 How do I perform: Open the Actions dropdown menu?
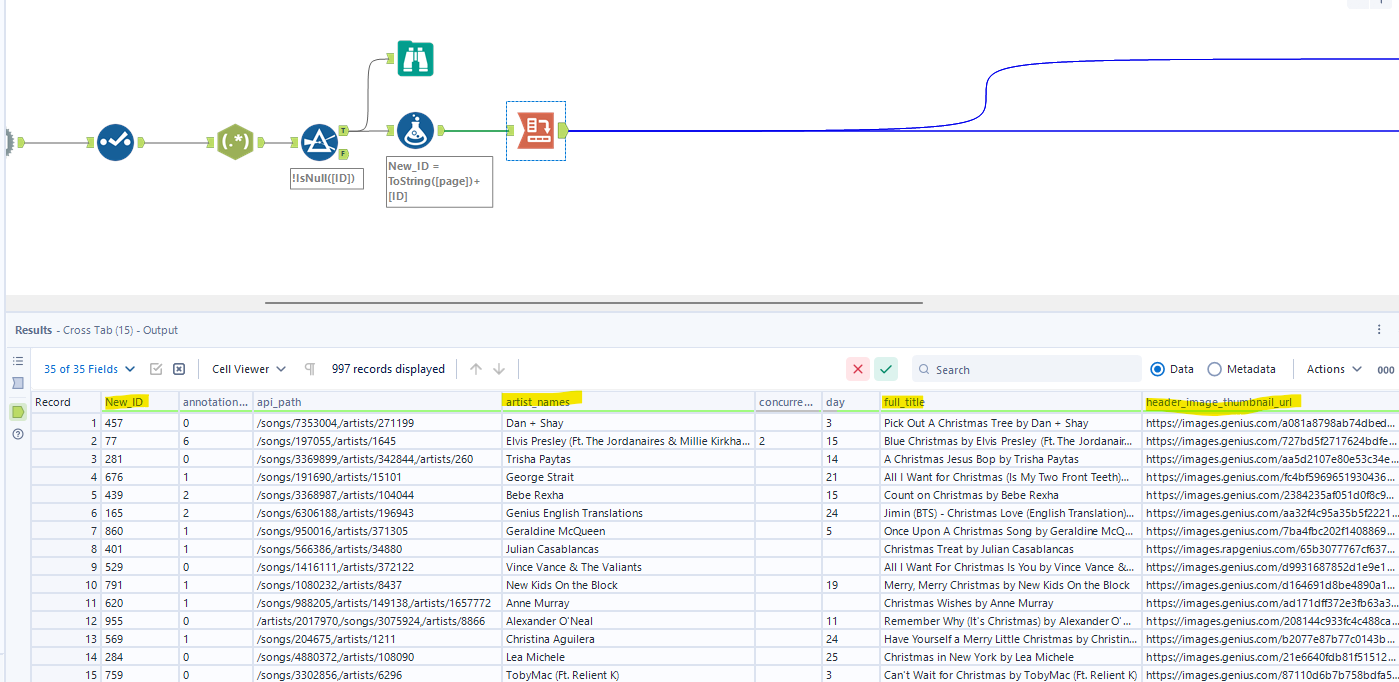pos(1334,369)
